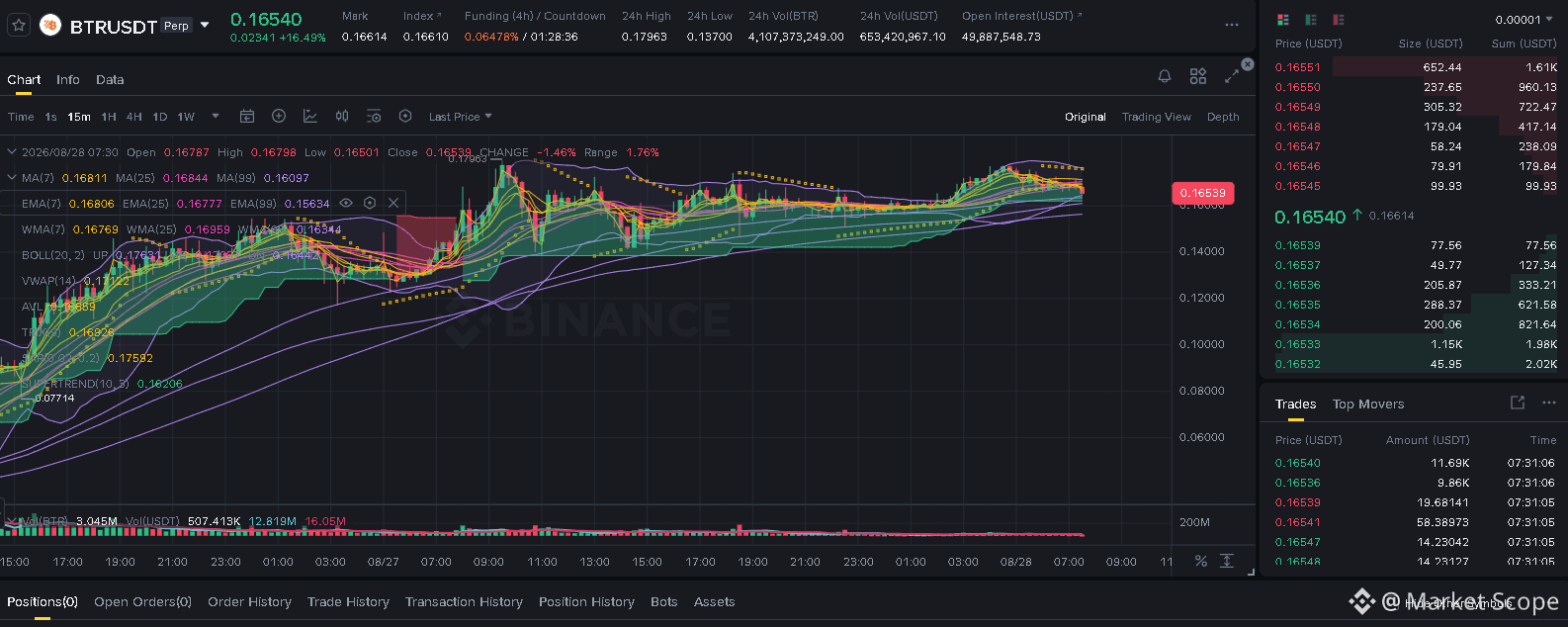Select the 1s time interval
Viewport: 1568px width, 627px height.
(50, 117)
